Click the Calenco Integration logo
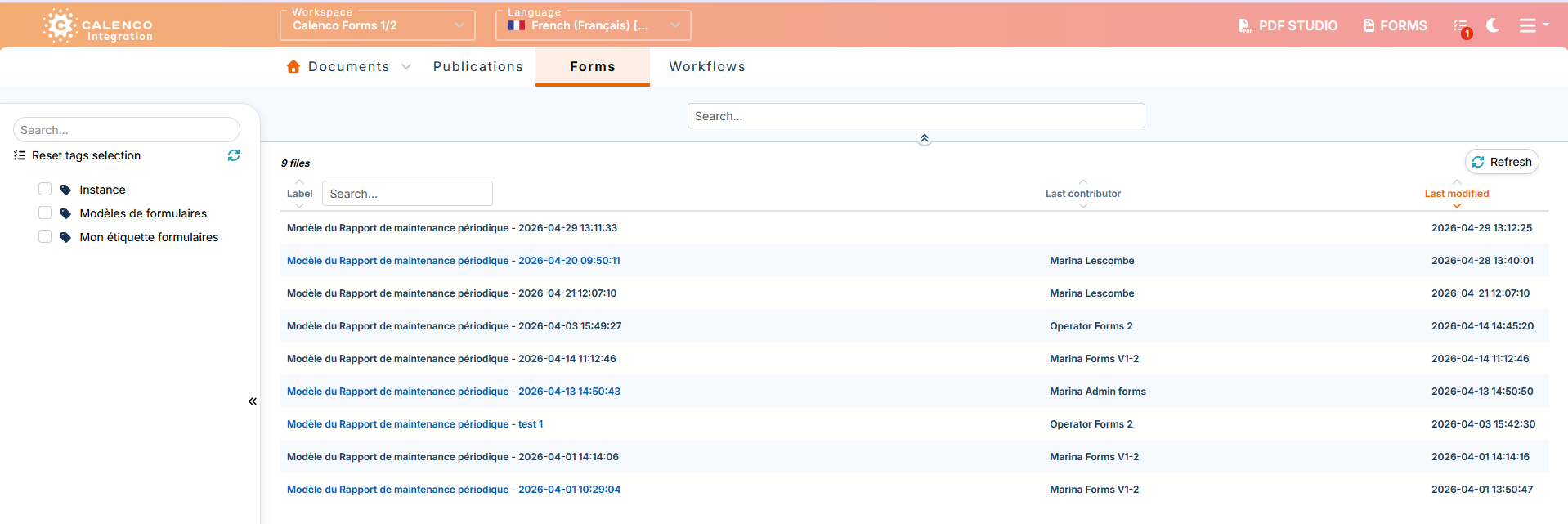The image size is (1568, 524). point(98,25)
